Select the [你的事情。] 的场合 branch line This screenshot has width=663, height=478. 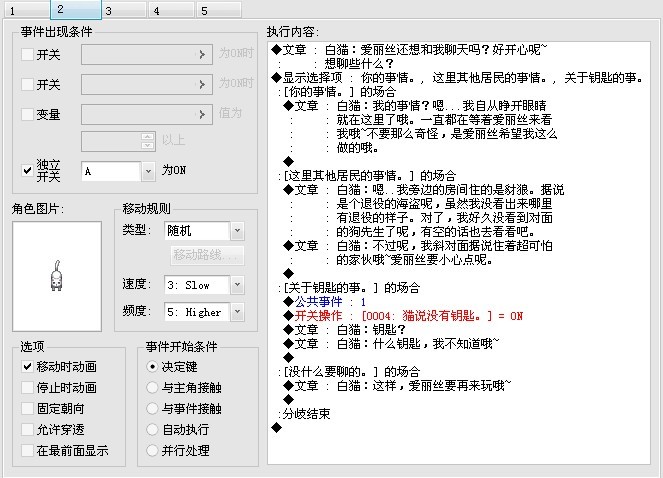click(337, 91)
